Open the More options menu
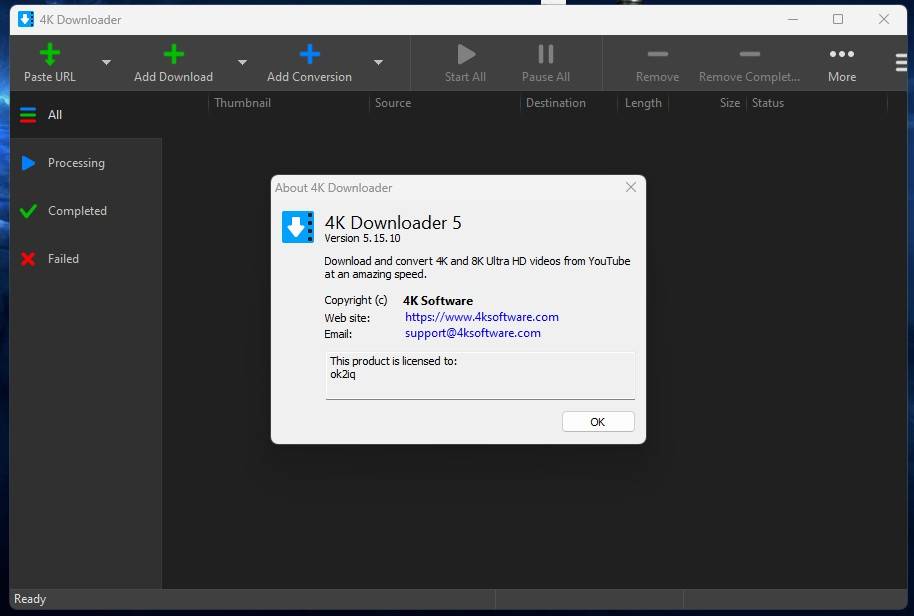914x616 pixels. [842, 63]
